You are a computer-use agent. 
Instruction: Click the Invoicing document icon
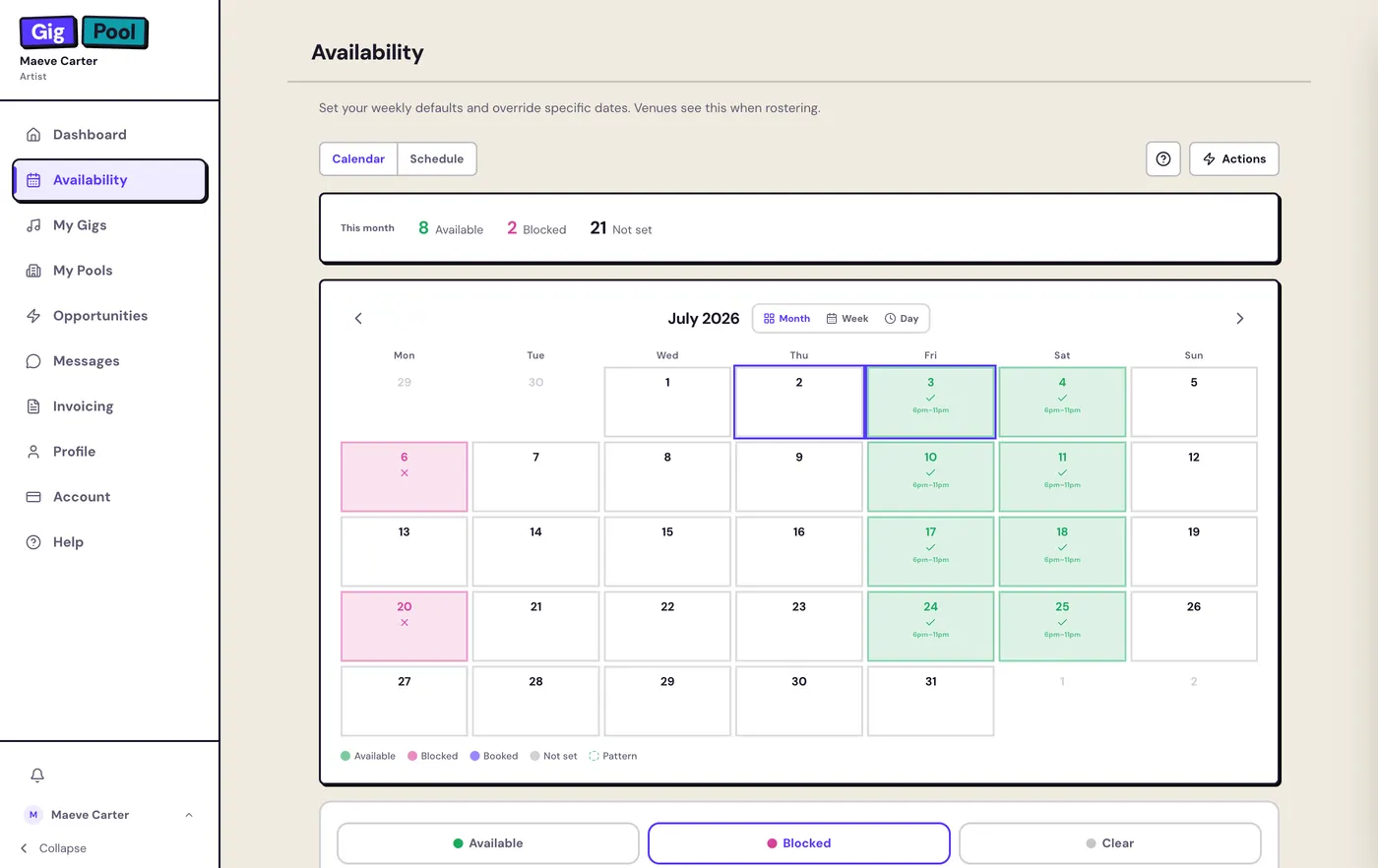click(33, 406)
